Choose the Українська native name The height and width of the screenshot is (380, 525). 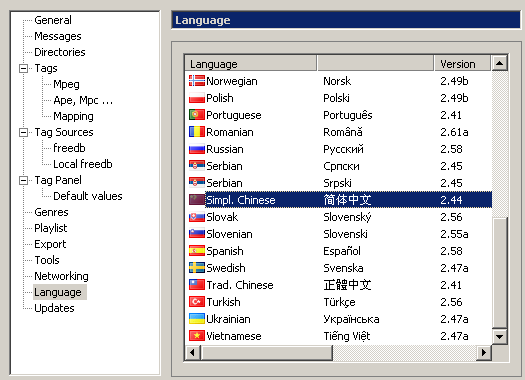pyautogui.click(x=351, y=319)
